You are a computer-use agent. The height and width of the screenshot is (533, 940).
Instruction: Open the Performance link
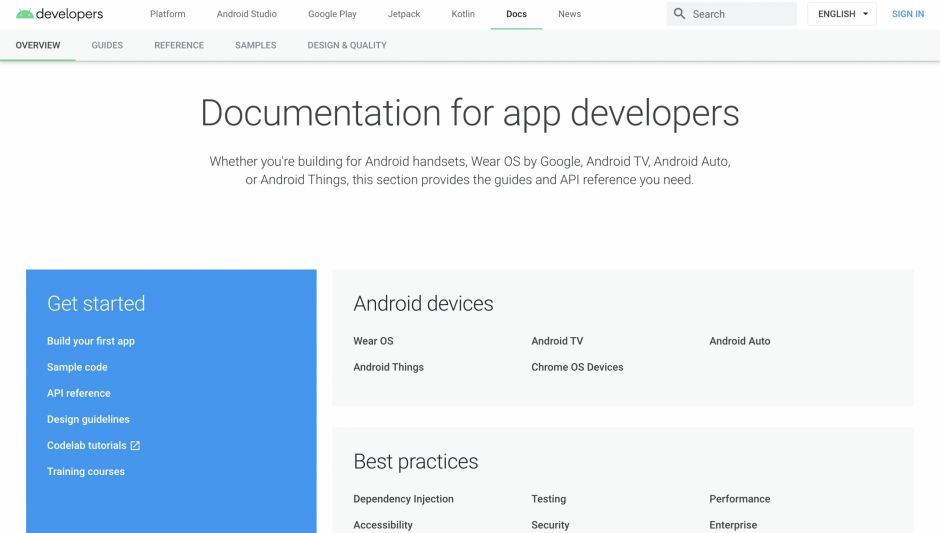[x=740, y=499]
